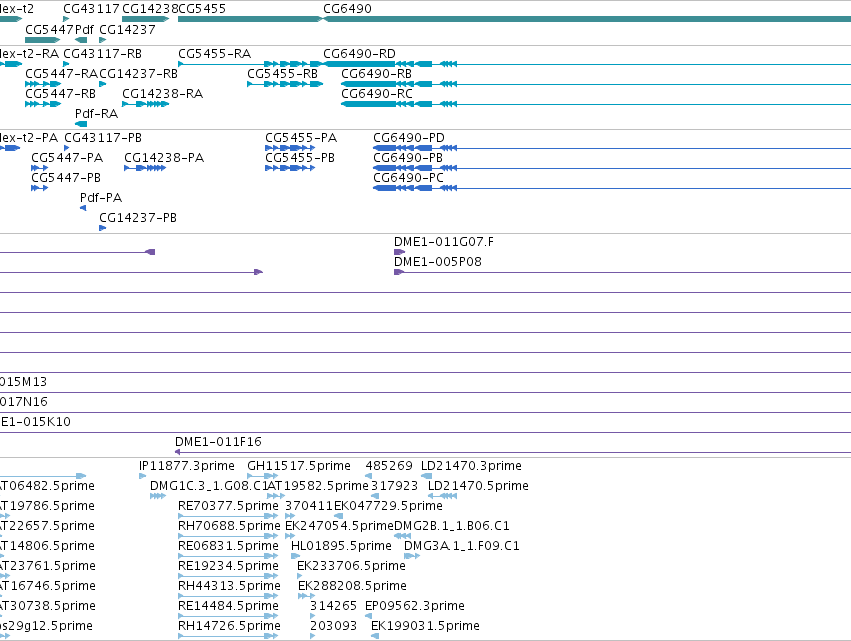Select transcript CG5447-RB
The image size is (851, 641).
coord(60,93)
